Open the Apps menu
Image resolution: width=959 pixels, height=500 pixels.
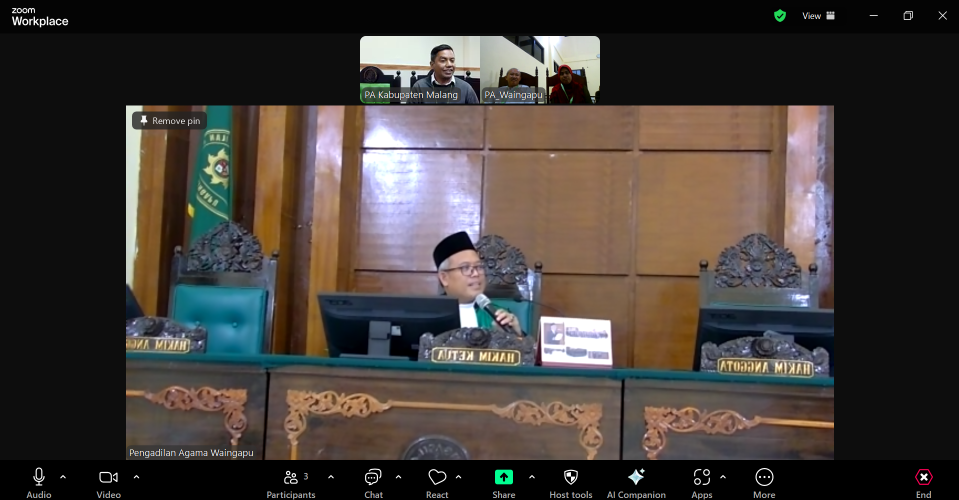pyautogui.click(x=702, y=482)
